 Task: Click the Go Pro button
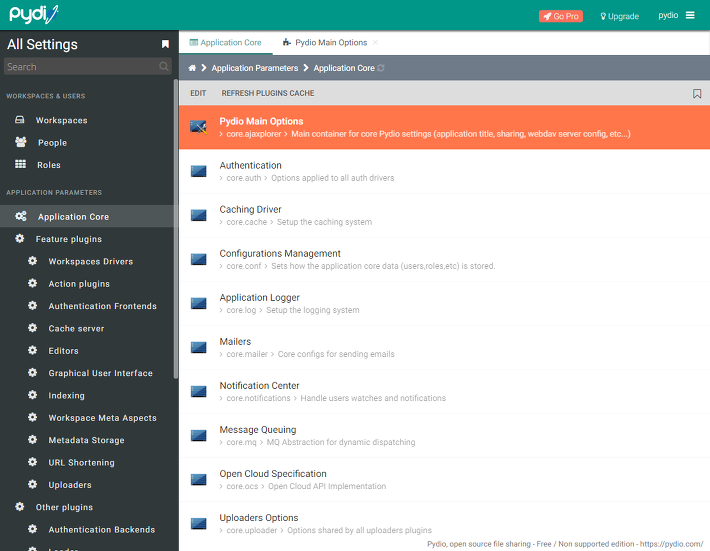(x=561, y=16)
